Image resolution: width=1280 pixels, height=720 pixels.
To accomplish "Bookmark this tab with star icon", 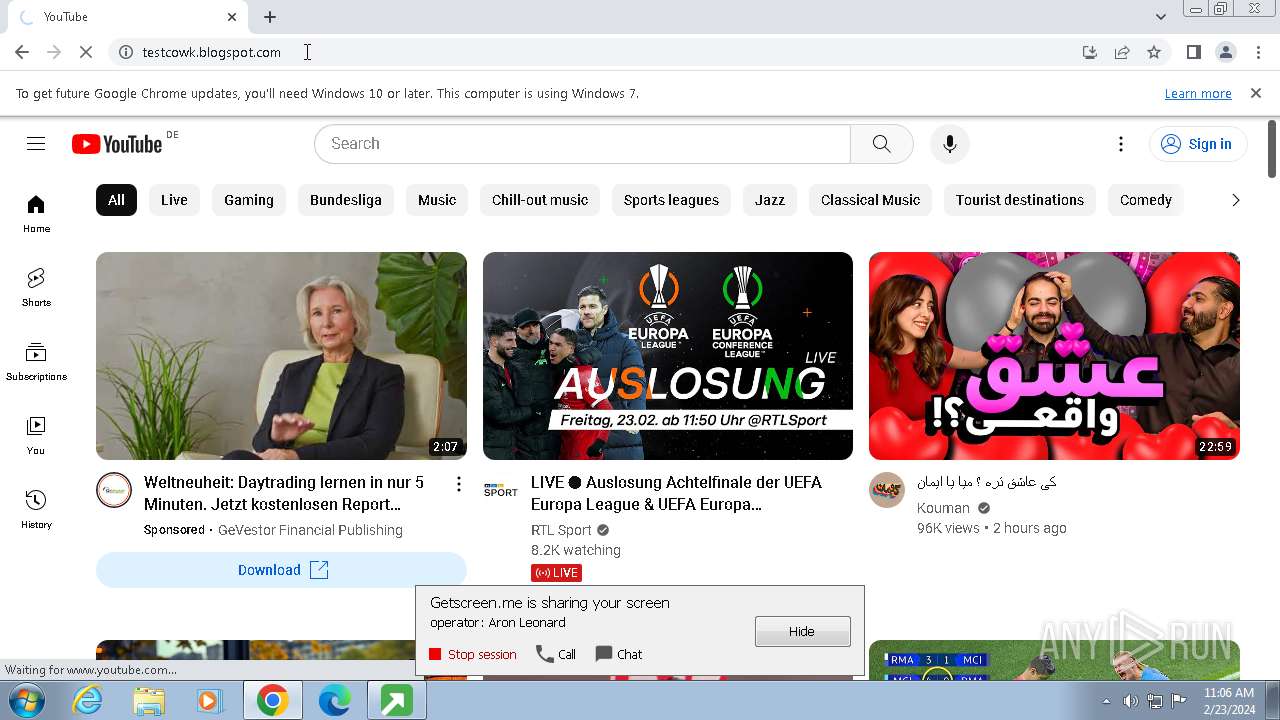I will tap(1154, 52).
